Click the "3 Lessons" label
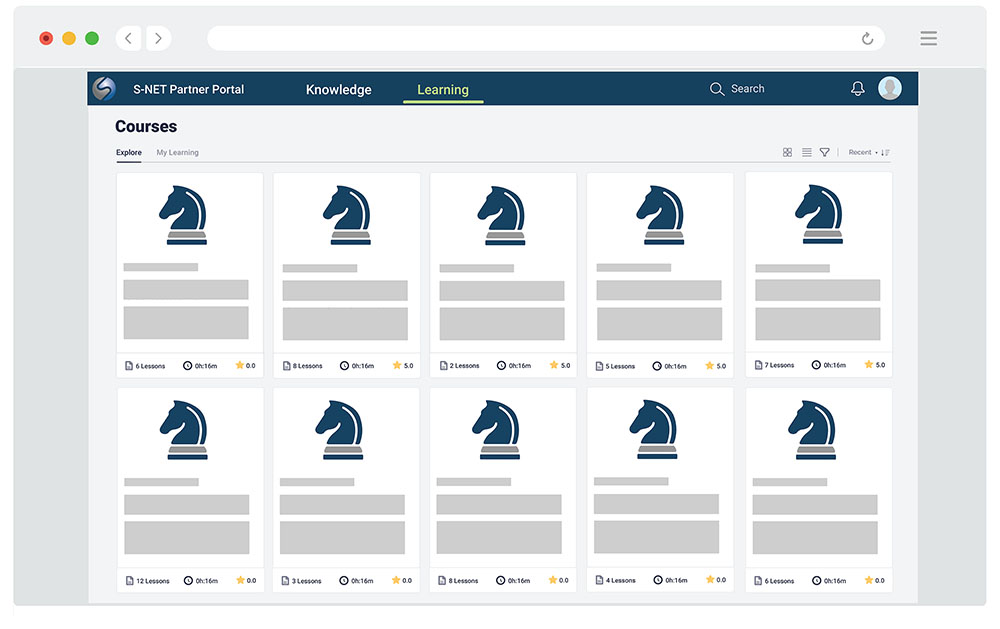 [307, 581]
